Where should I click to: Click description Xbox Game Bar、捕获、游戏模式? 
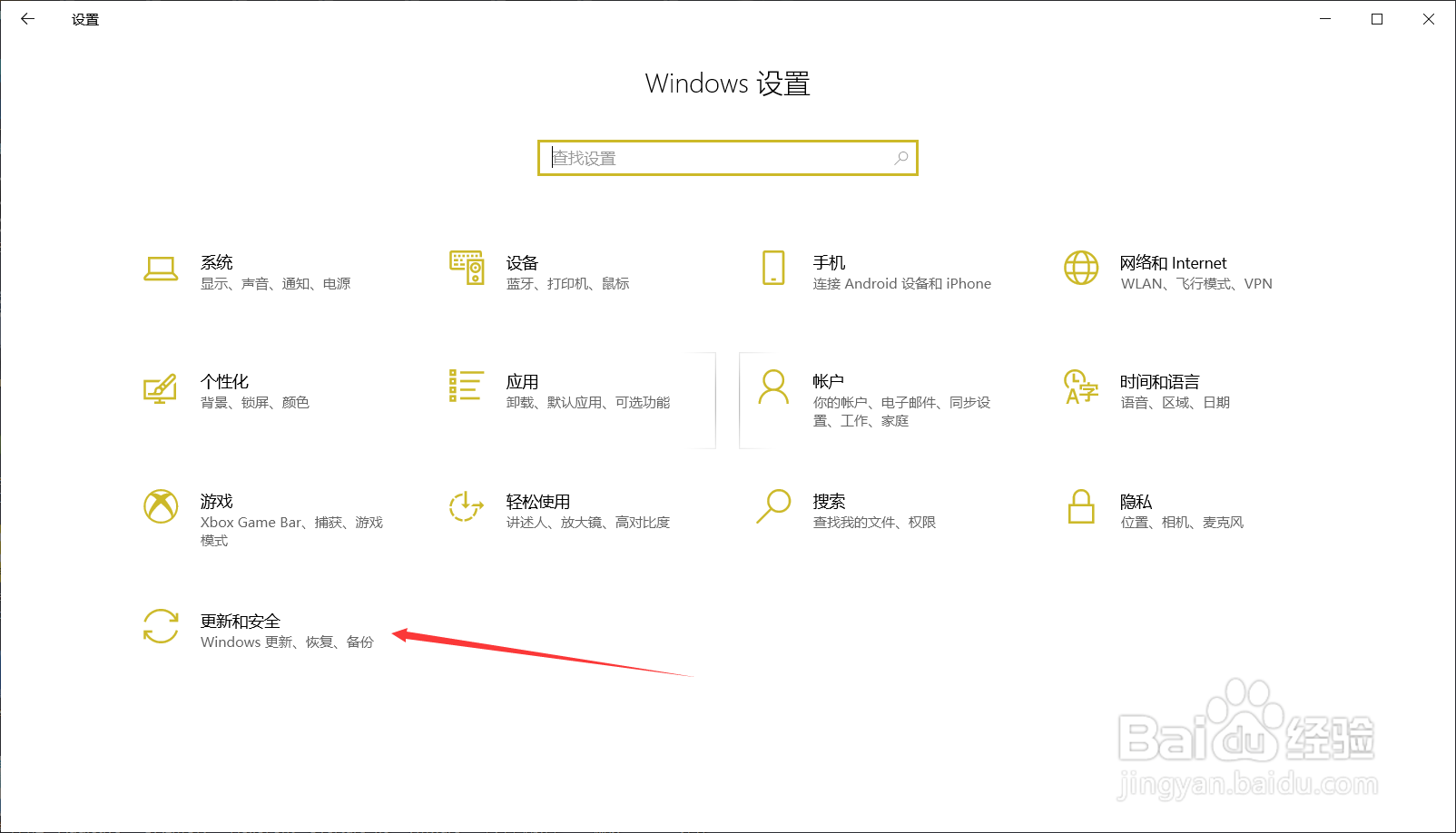[x=292, y=532]
